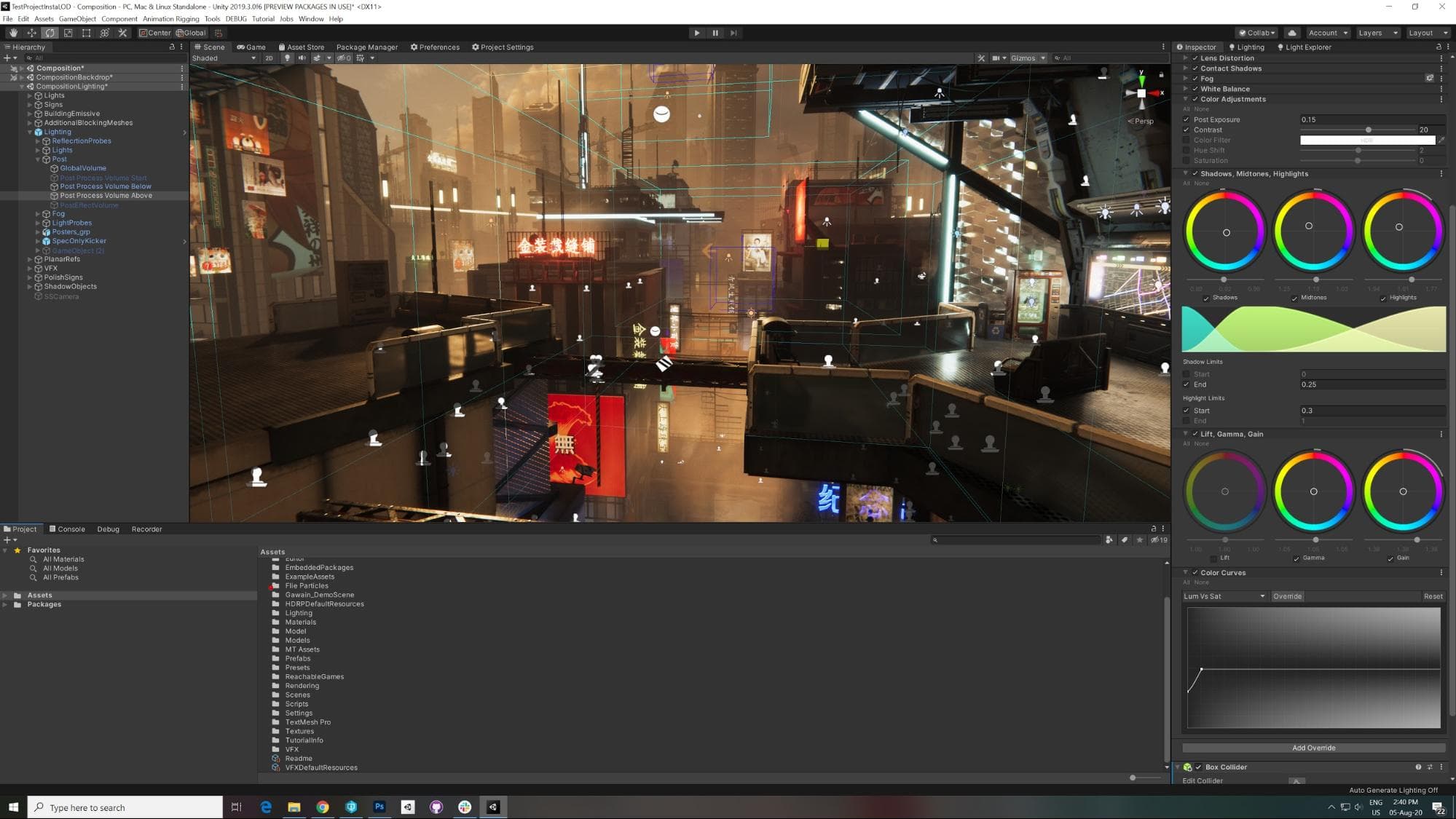Enable the Hue Shift override checkbox
This screenshot has width=1456, height=819.
(1187, 151)
